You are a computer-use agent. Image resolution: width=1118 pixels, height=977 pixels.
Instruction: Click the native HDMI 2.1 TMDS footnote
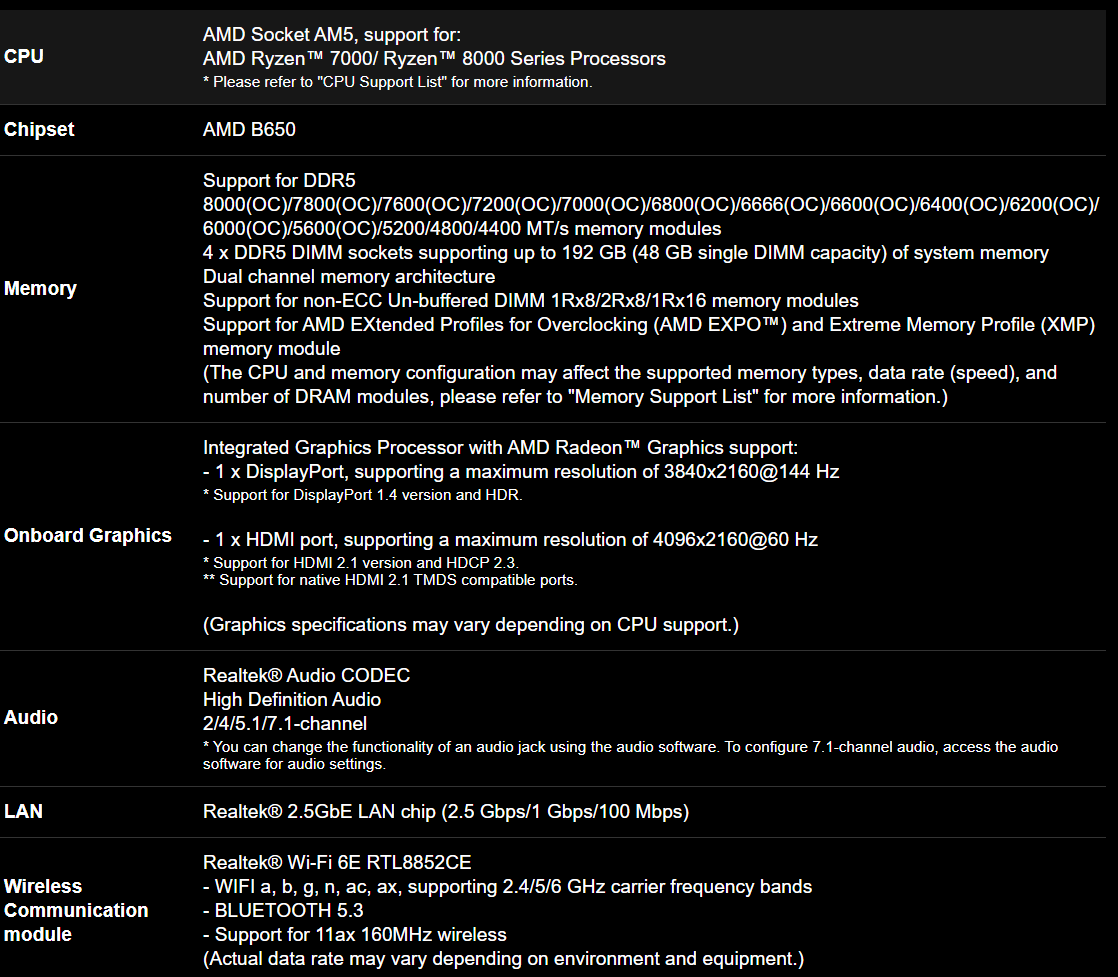pos(390,580)
